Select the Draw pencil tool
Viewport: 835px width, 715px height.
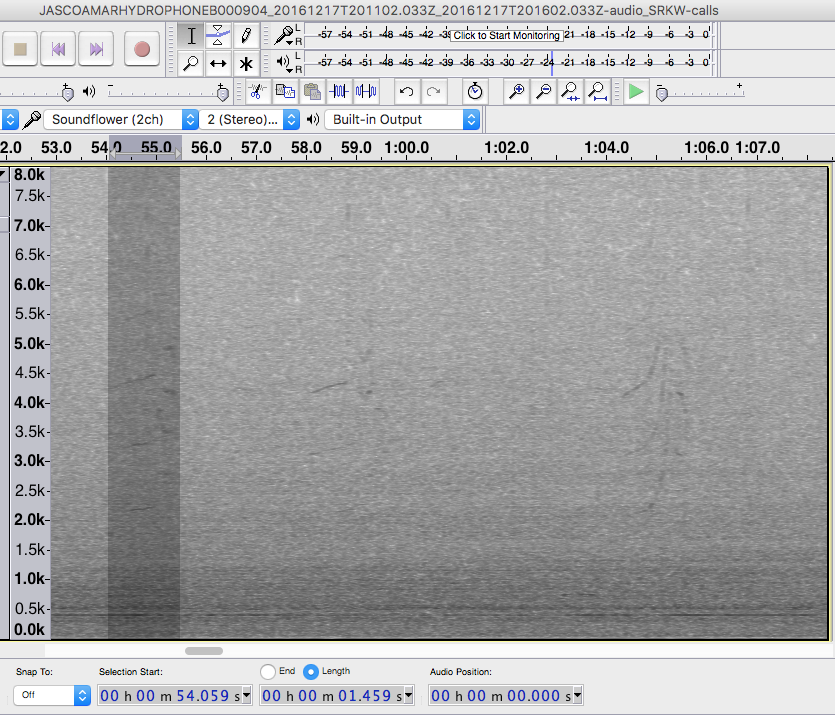coord(245,36)
